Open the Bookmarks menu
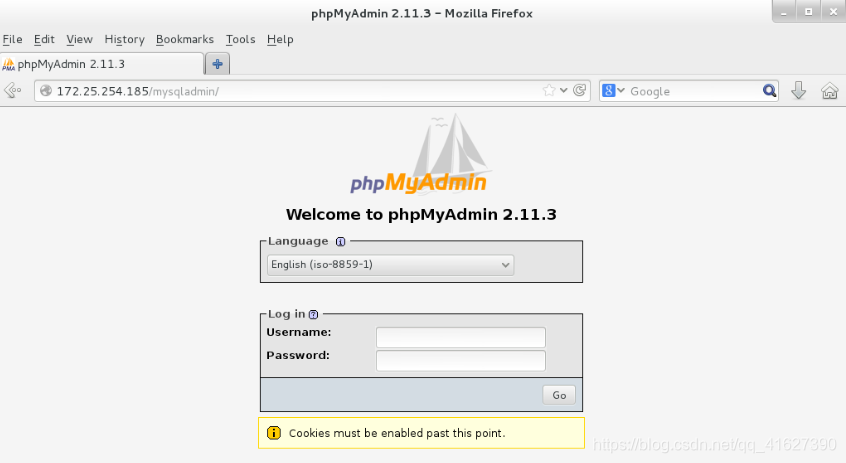846x463 pixels. tap(185, 39)
